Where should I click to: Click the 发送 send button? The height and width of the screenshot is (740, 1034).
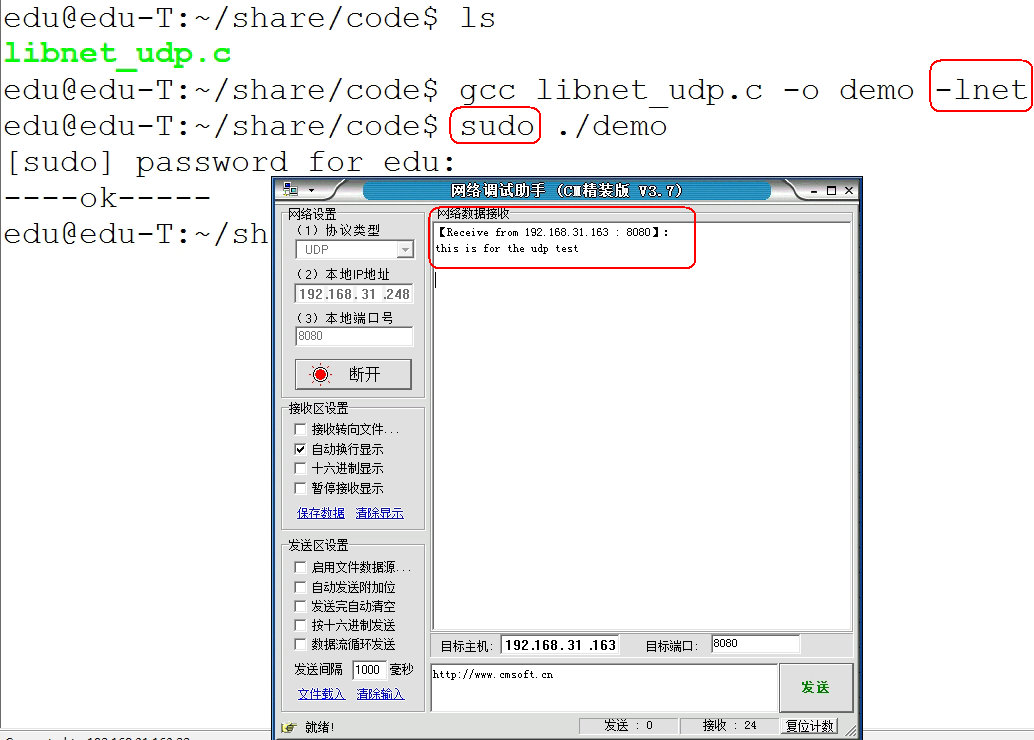(816, 687)
